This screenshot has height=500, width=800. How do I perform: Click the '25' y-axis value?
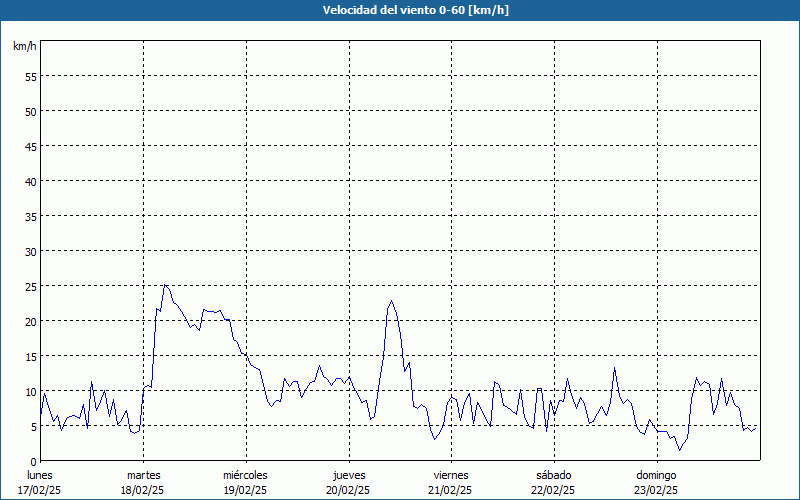click(31, 287)
